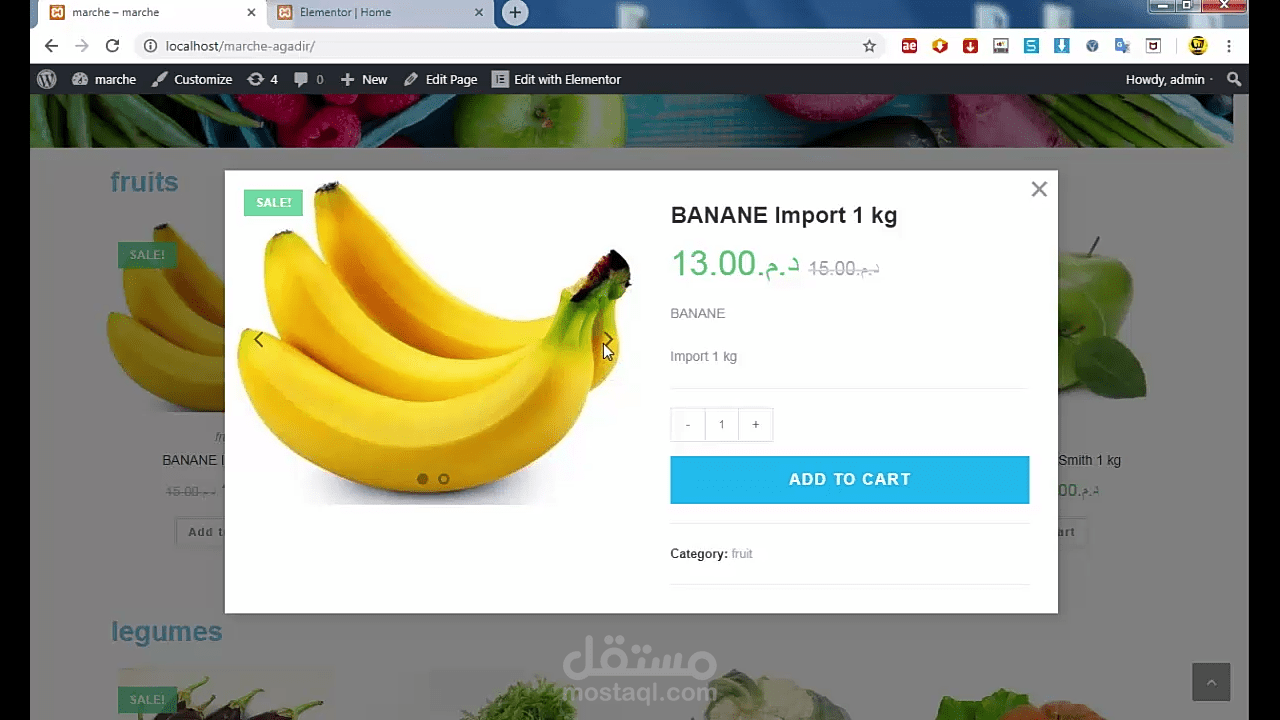Click the admin bar search icon

1234,79
